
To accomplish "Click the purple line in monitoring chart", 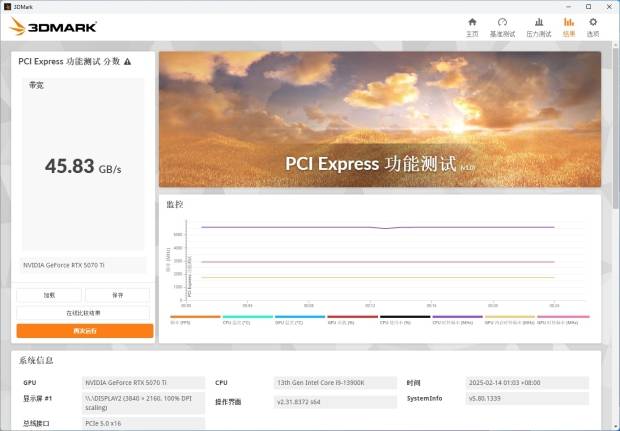I will coord(378,227).
